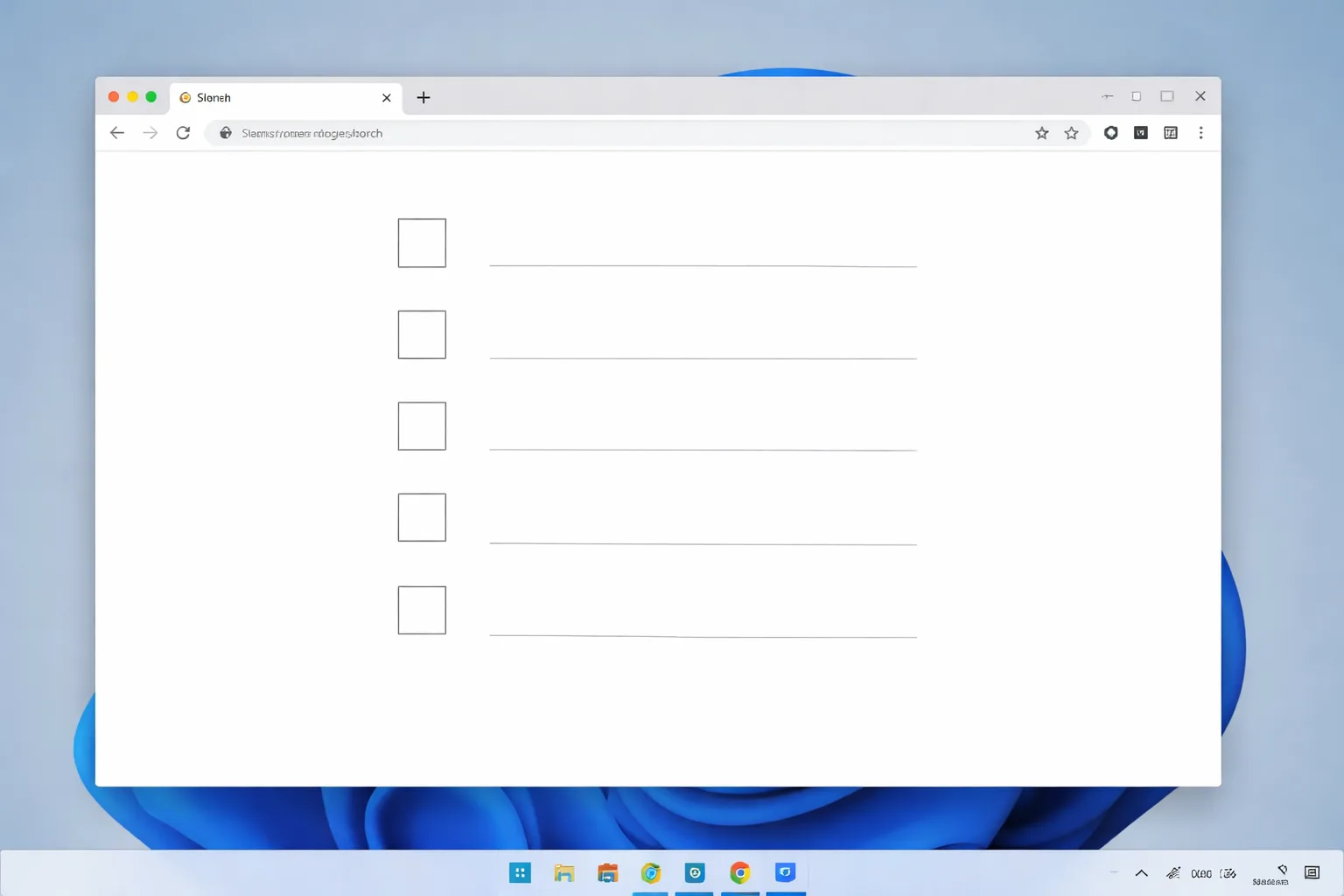Click the second blank line field
The height and width of the screenshot is (896, 1344).
[x=703, y=346]
